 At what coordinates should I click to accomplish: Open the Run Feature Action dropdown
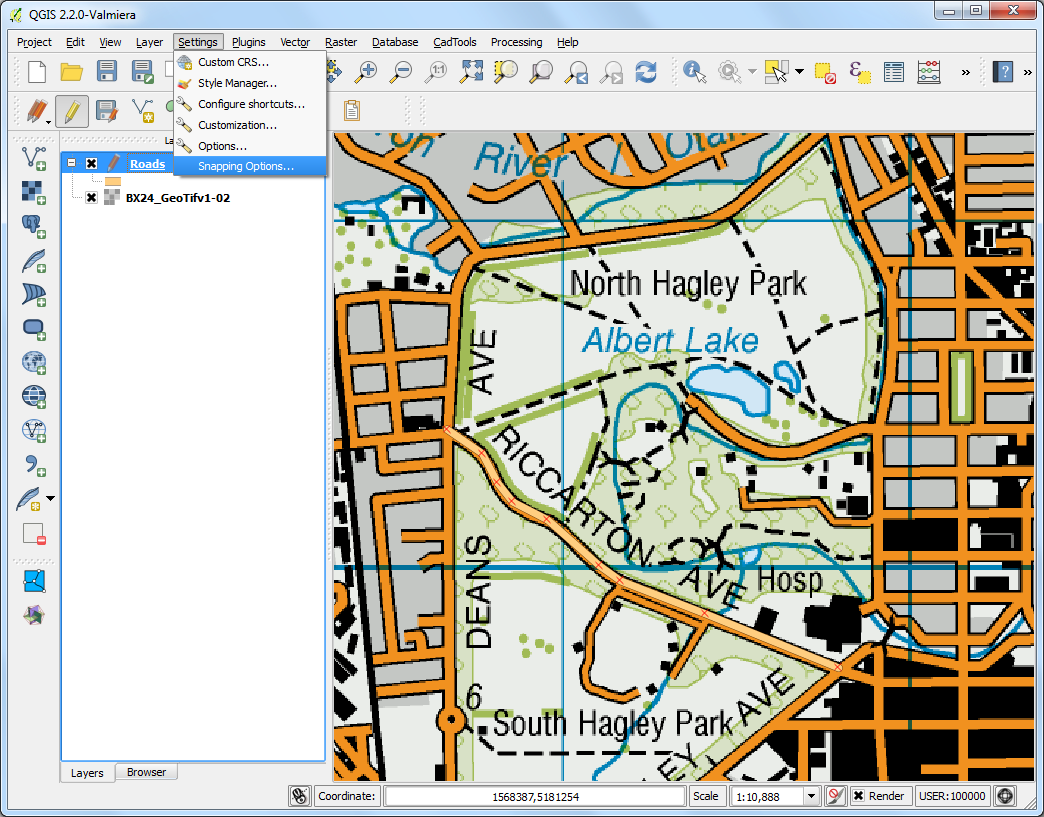(752, 71)
